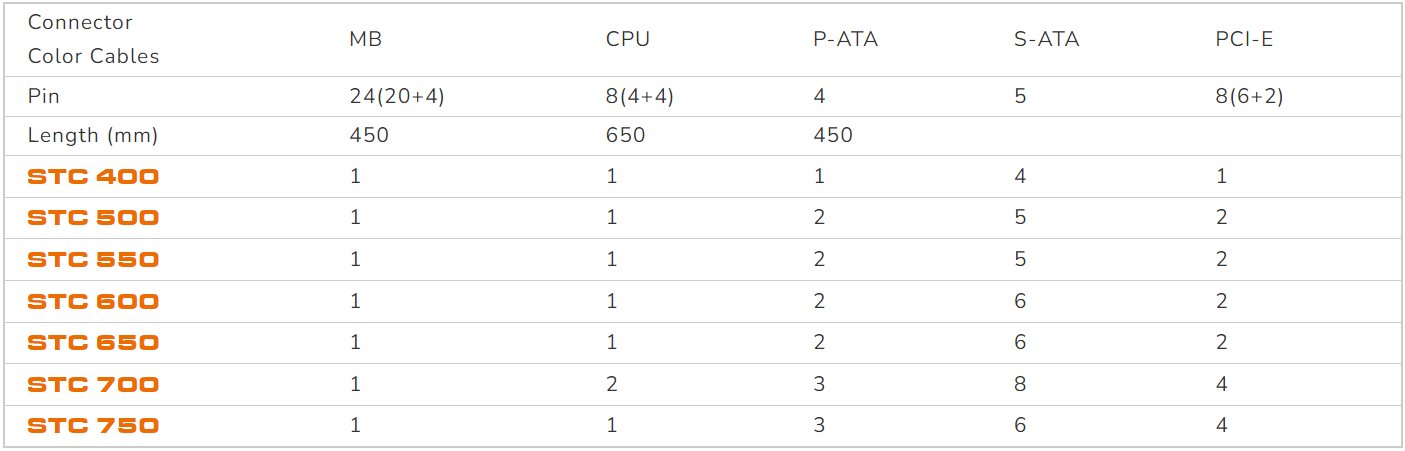Click the 24(20+4) MB pin value
1405x451 pixels.
pyautogui.click(x=396, y=97)
